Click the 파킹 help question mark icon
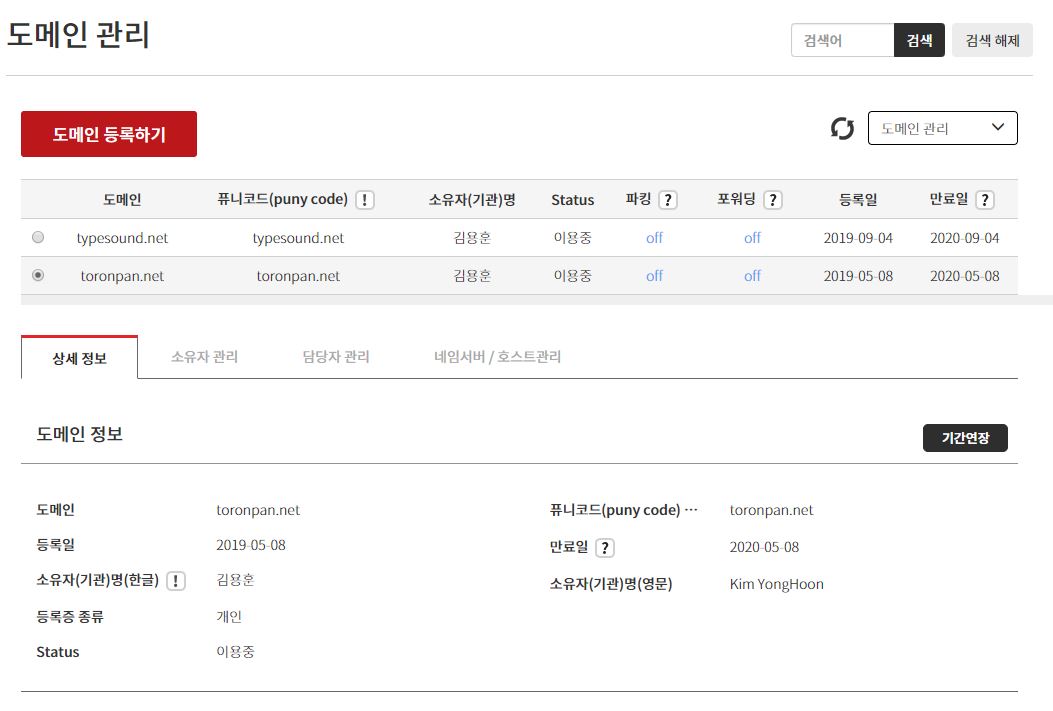The width and height of the screenshot is (1053, 711). click(668, 200)
